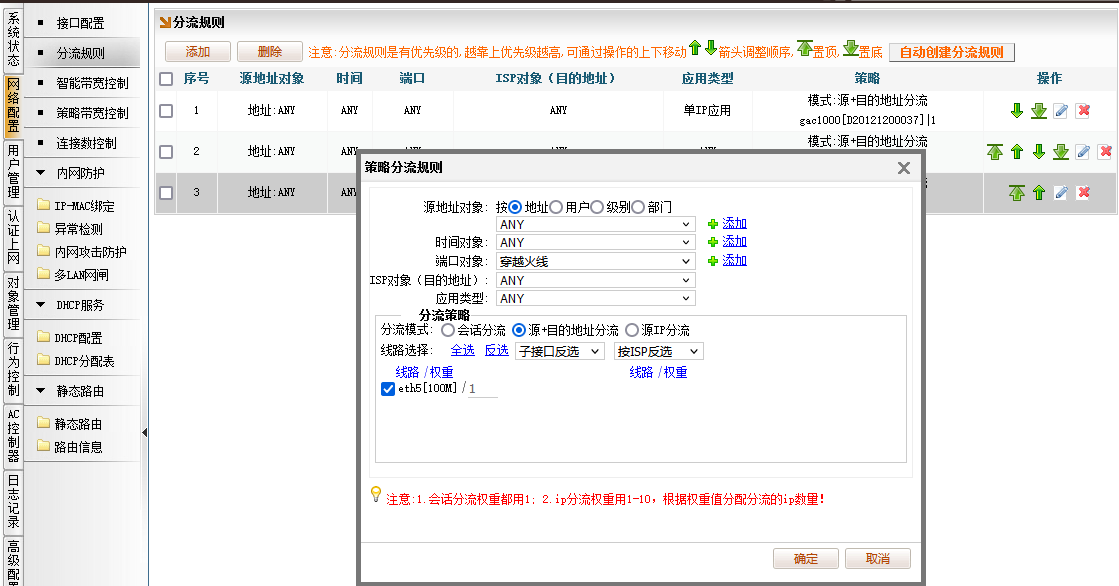This screenshot has width=1119, height=586.
Task: Select the 级别 radio for source object
Action: [x=597, y=207]
